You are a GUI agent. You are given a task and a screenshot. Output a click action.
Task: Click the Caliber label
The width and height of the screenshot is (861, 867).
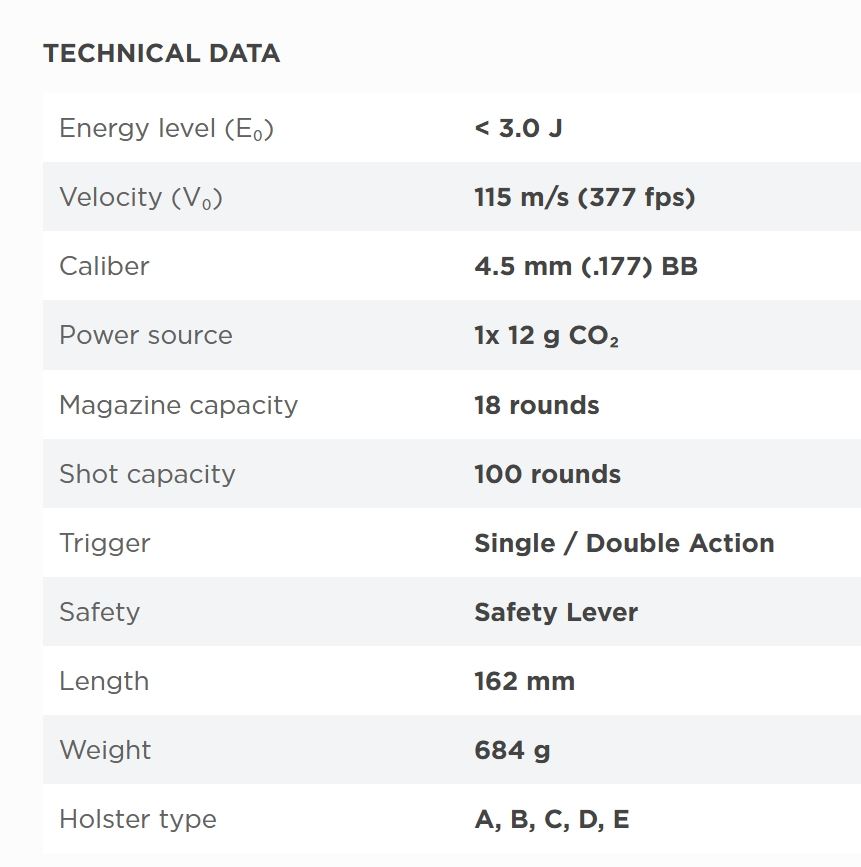coord(104,266)
